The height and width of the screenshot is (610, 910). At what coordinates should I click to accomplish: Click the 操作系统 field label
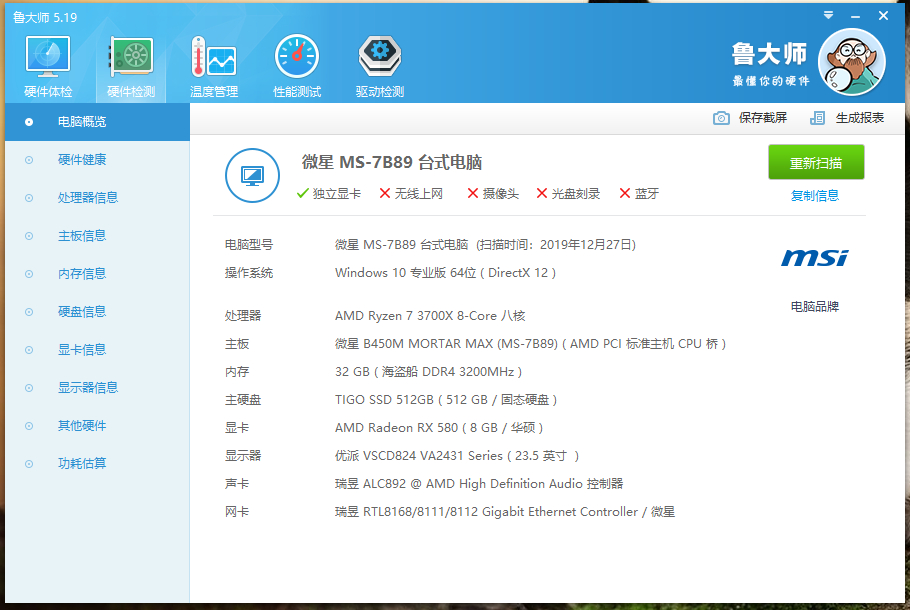coord(249,273)
